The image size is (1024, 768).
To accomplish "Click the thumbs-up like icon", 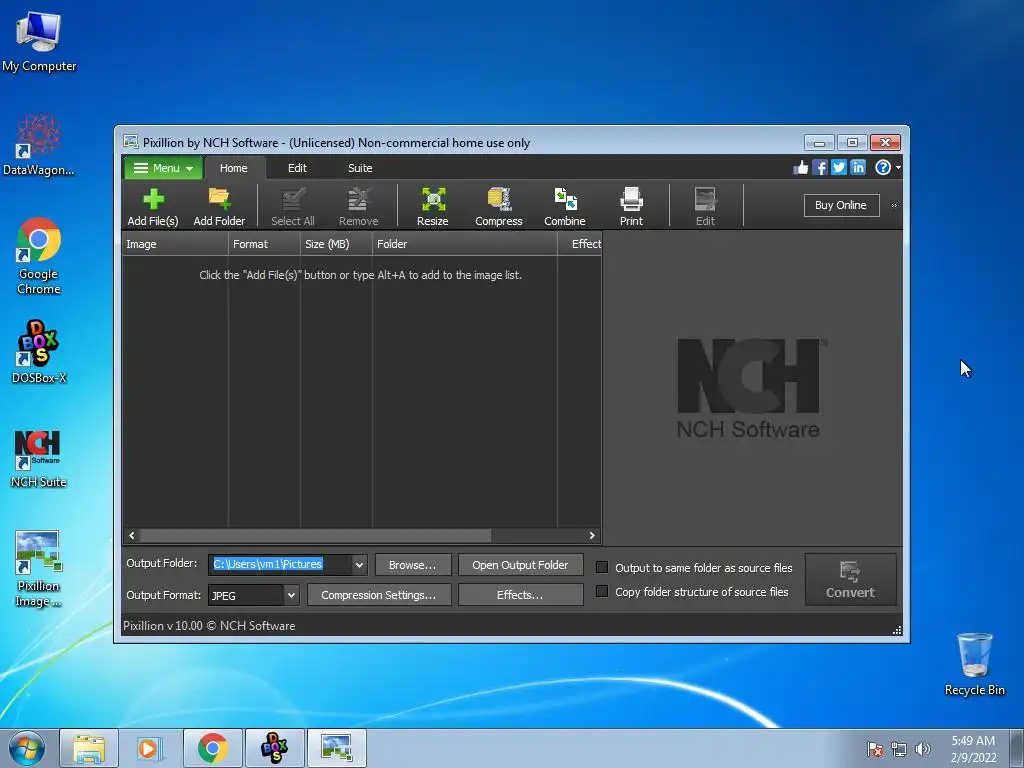I will coord(801,168).
